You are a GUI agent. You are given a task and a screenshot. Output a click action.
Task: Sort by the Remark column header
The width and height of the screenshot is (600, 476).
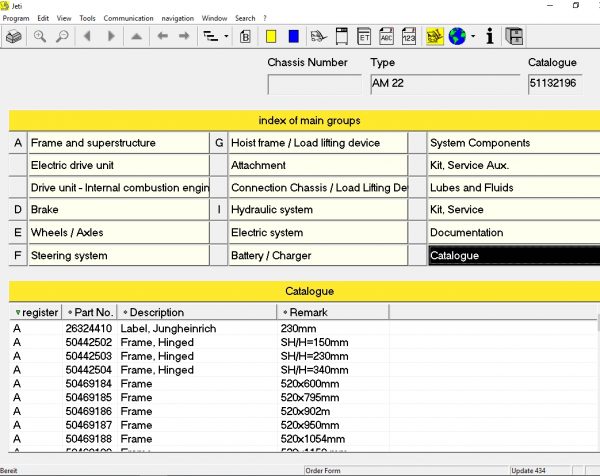(x=333, y=313)
